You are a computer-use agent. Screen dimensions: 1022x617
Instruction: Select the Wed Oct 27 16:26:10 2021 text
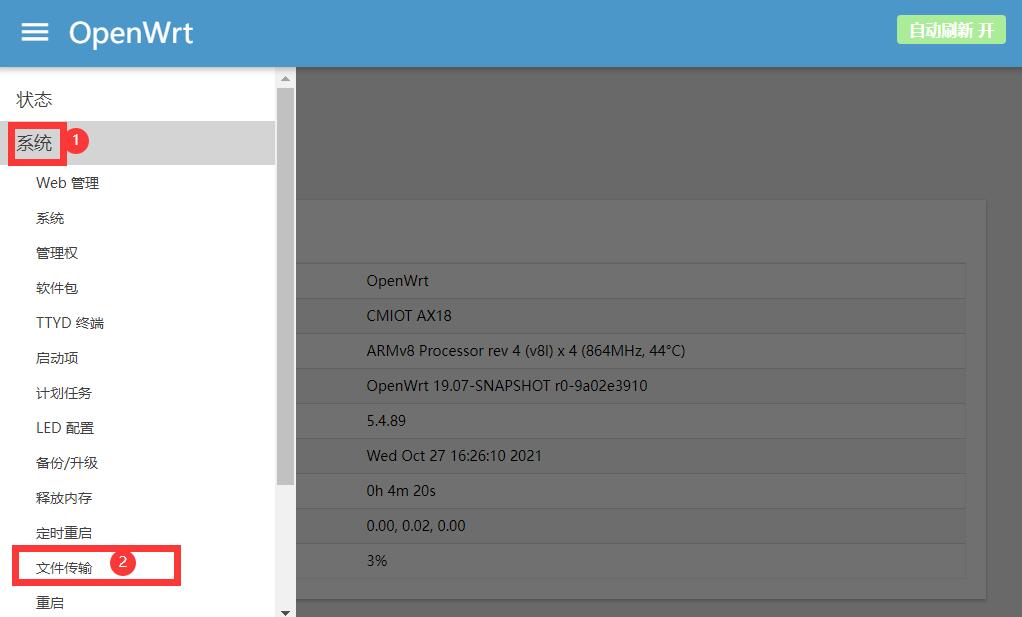pyautogui.click(x=454, y=456)
